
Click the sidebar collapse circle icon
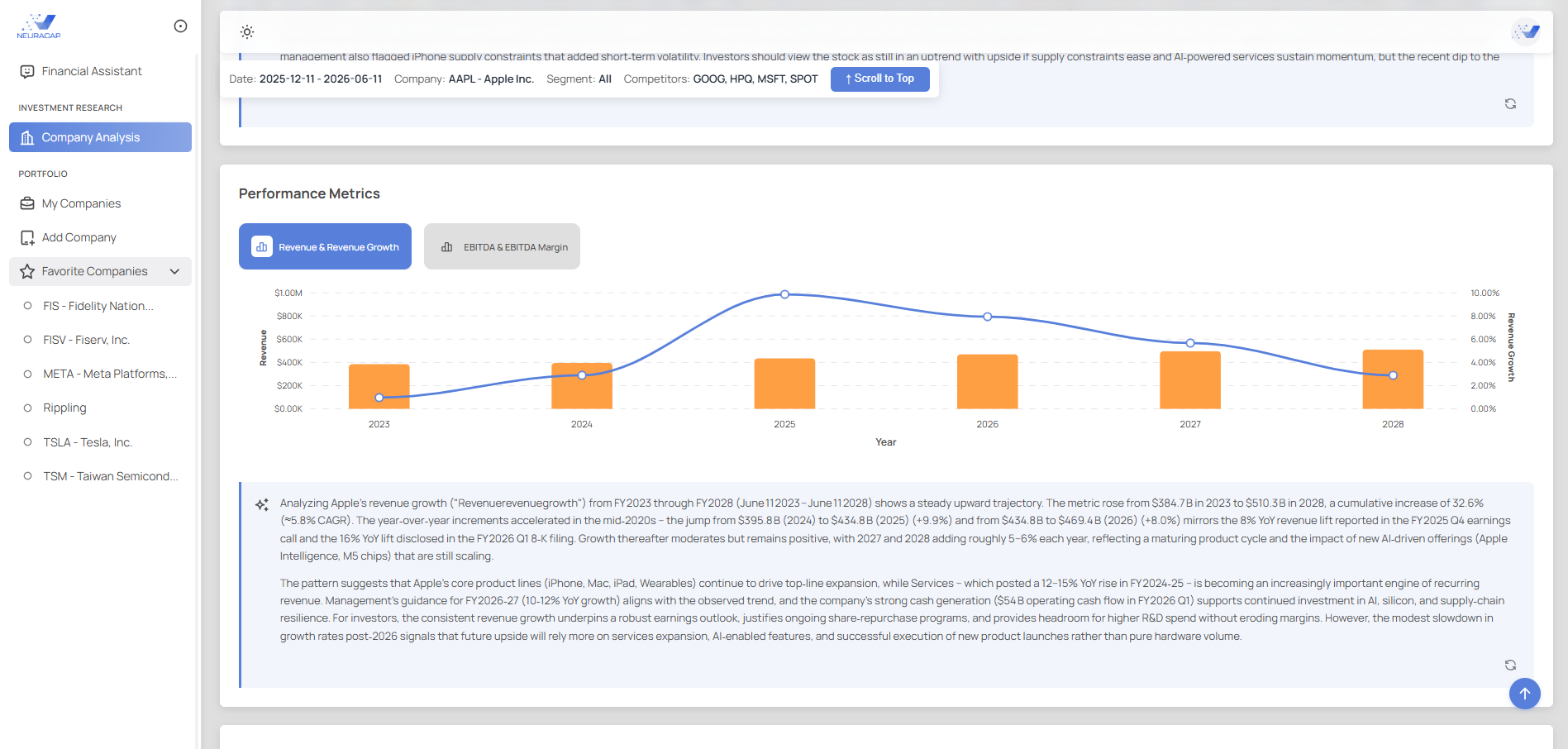click(180, 26)
